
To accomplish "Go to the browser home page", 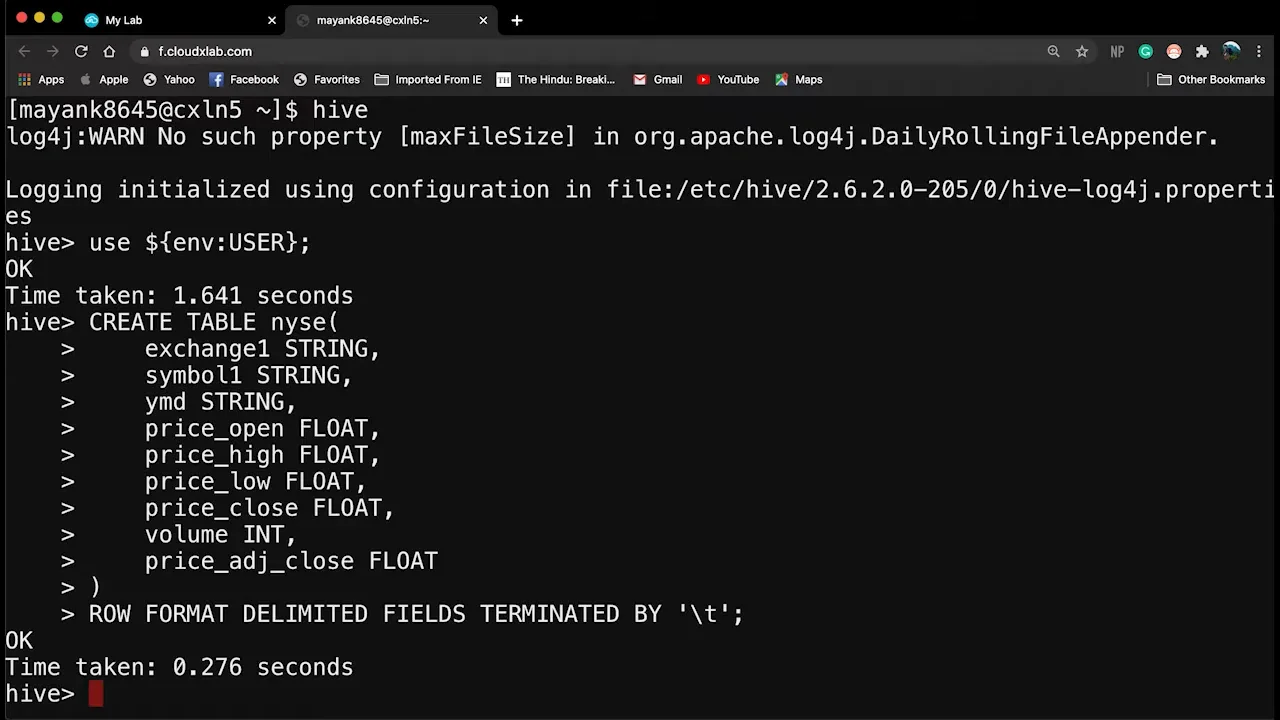I will click(109, 51).
